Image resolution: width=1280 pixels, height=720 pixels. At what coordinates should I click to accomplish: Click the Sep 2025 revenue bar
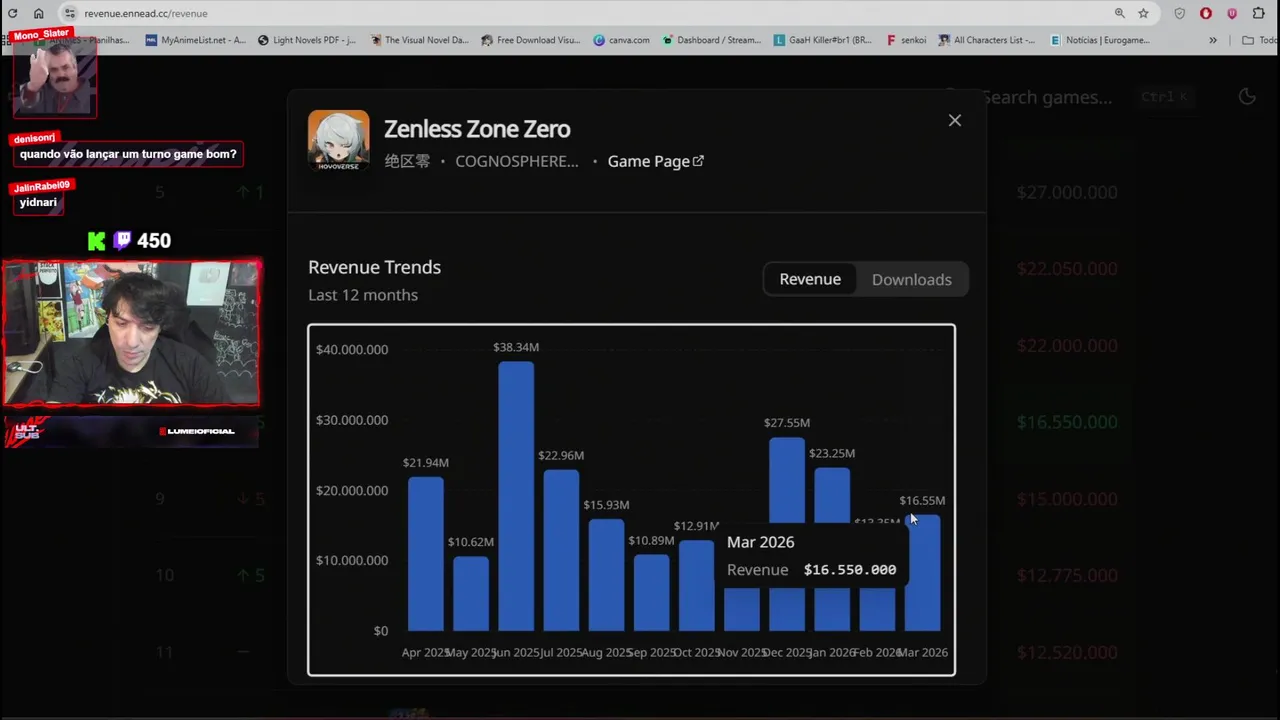coord(651,593)
